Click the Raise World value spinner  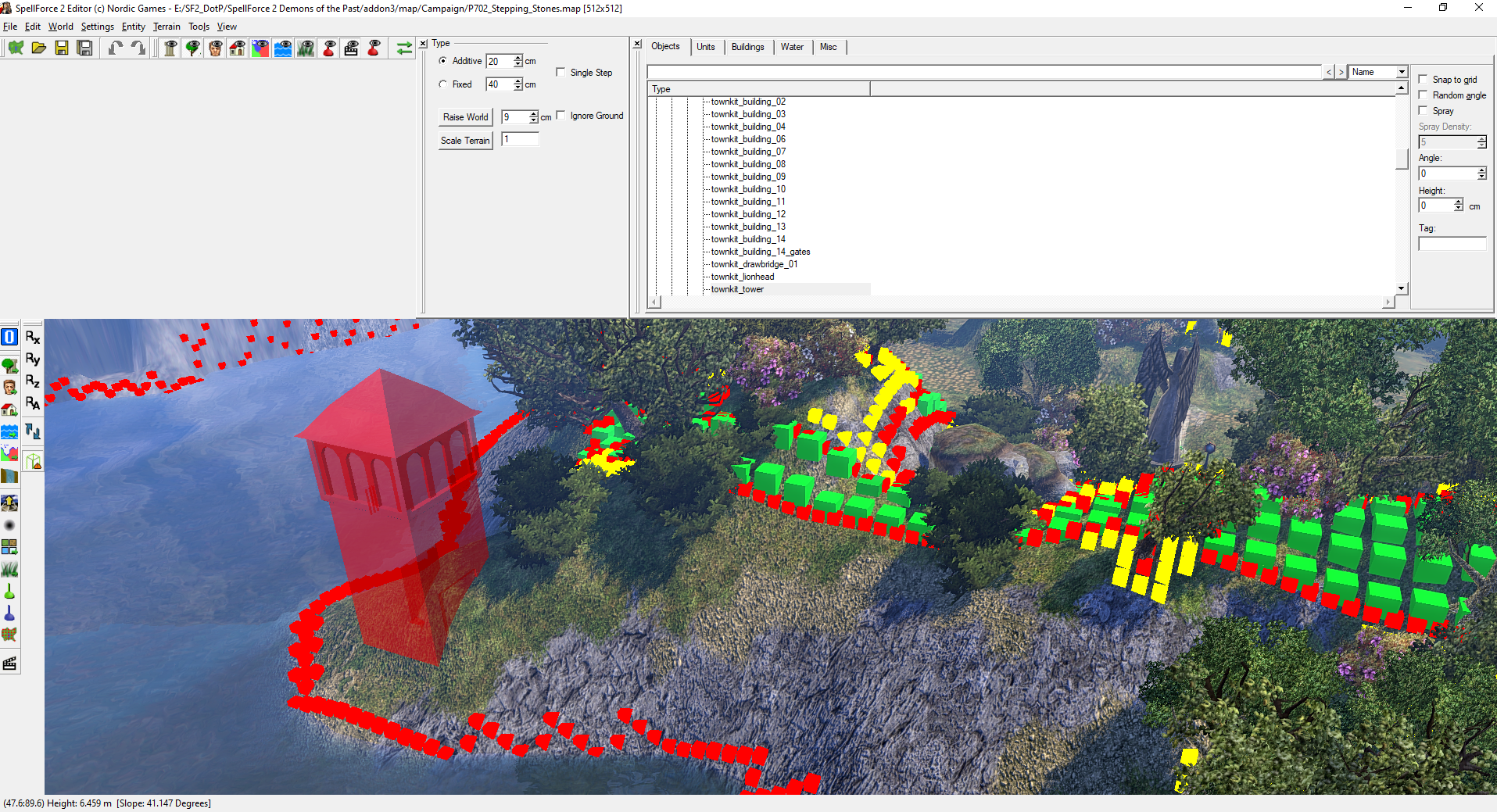[533, 117]
